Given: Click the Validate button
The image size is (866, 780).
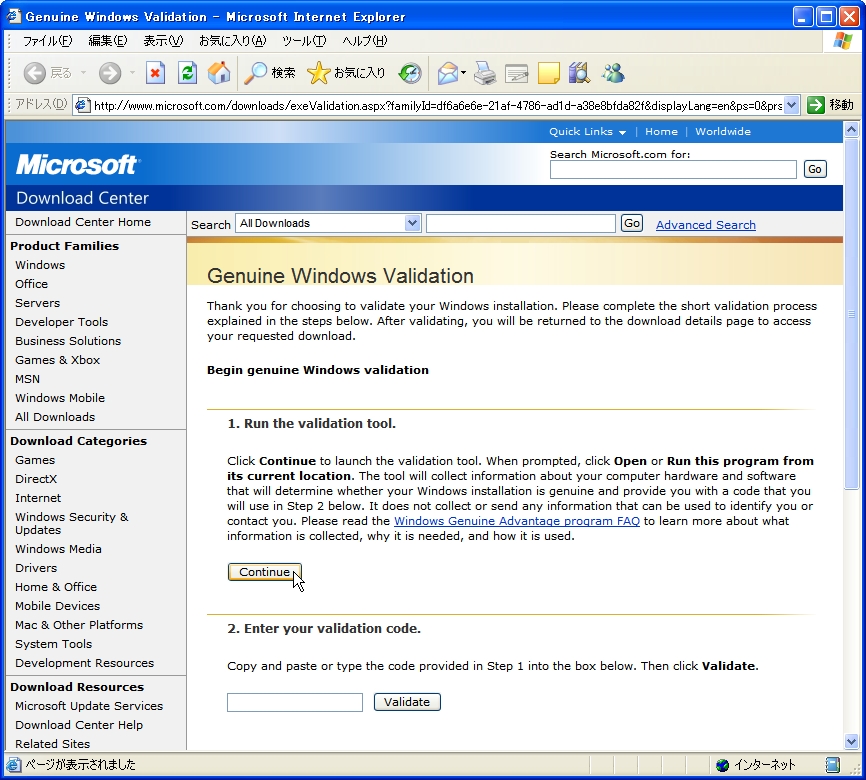Looking at the screenshot, I should tap(407, 702).
